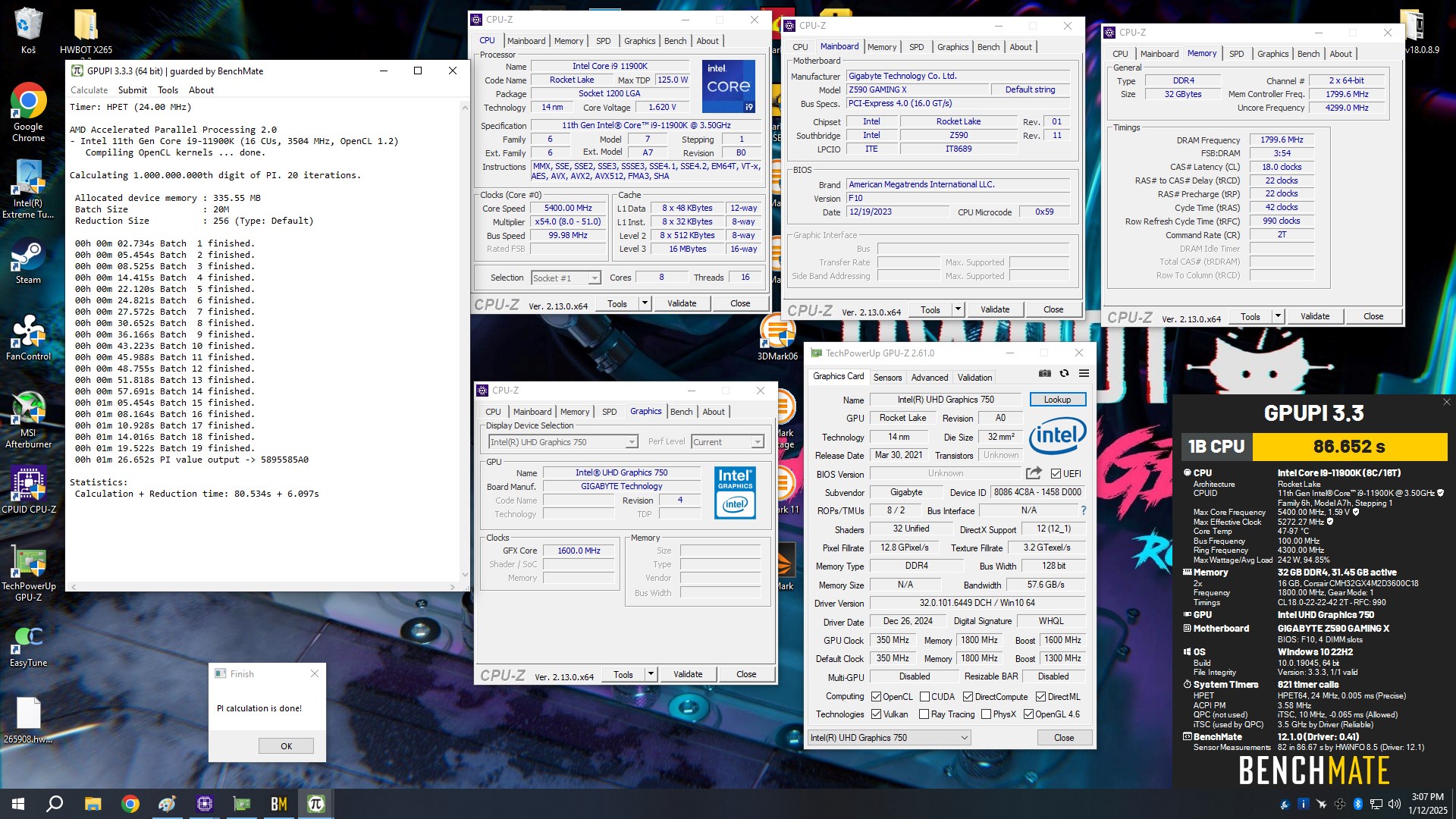
Task: Open Steam desktop icon
Action: [28, 262]
